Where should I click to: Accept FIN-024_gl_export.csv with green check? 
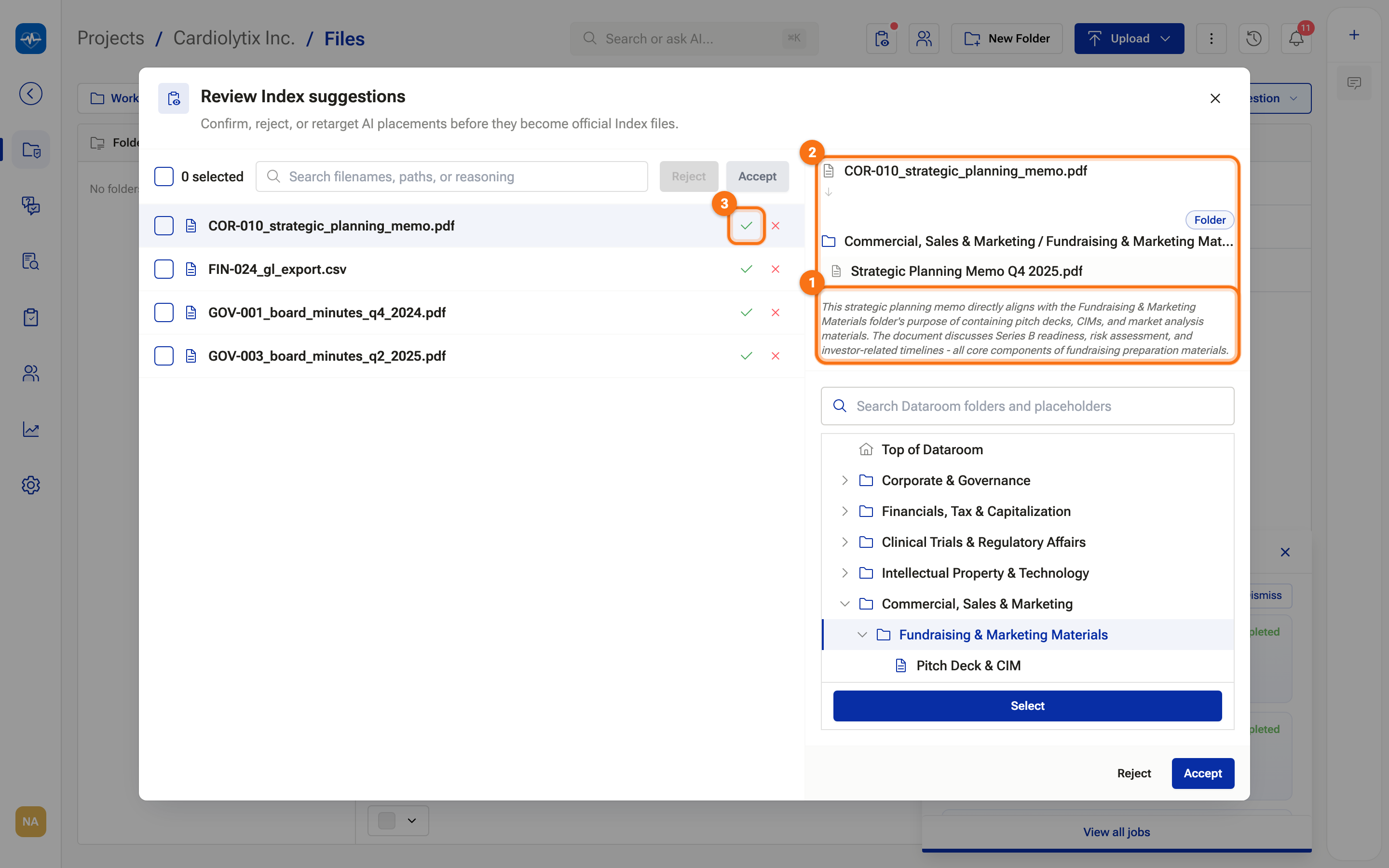[746, 269]
